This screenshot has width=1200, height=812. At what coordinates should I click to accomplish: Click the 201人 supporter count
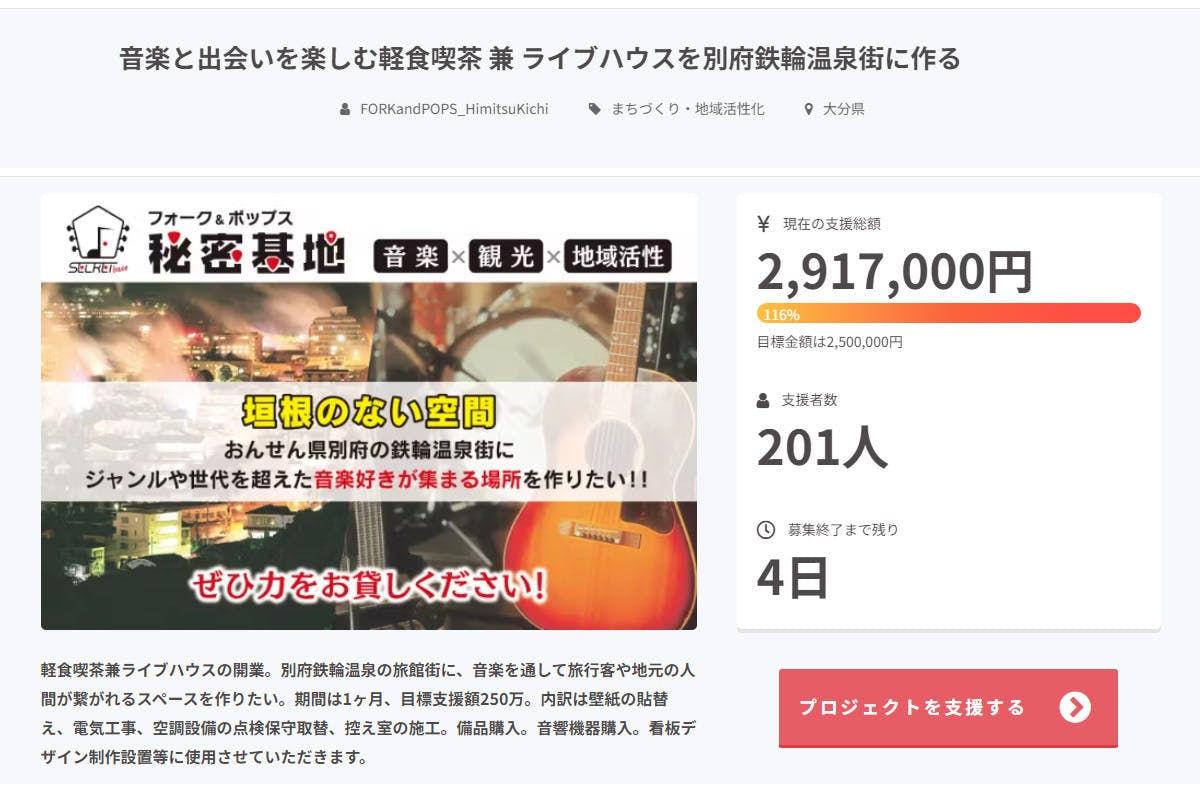point(822,447)
